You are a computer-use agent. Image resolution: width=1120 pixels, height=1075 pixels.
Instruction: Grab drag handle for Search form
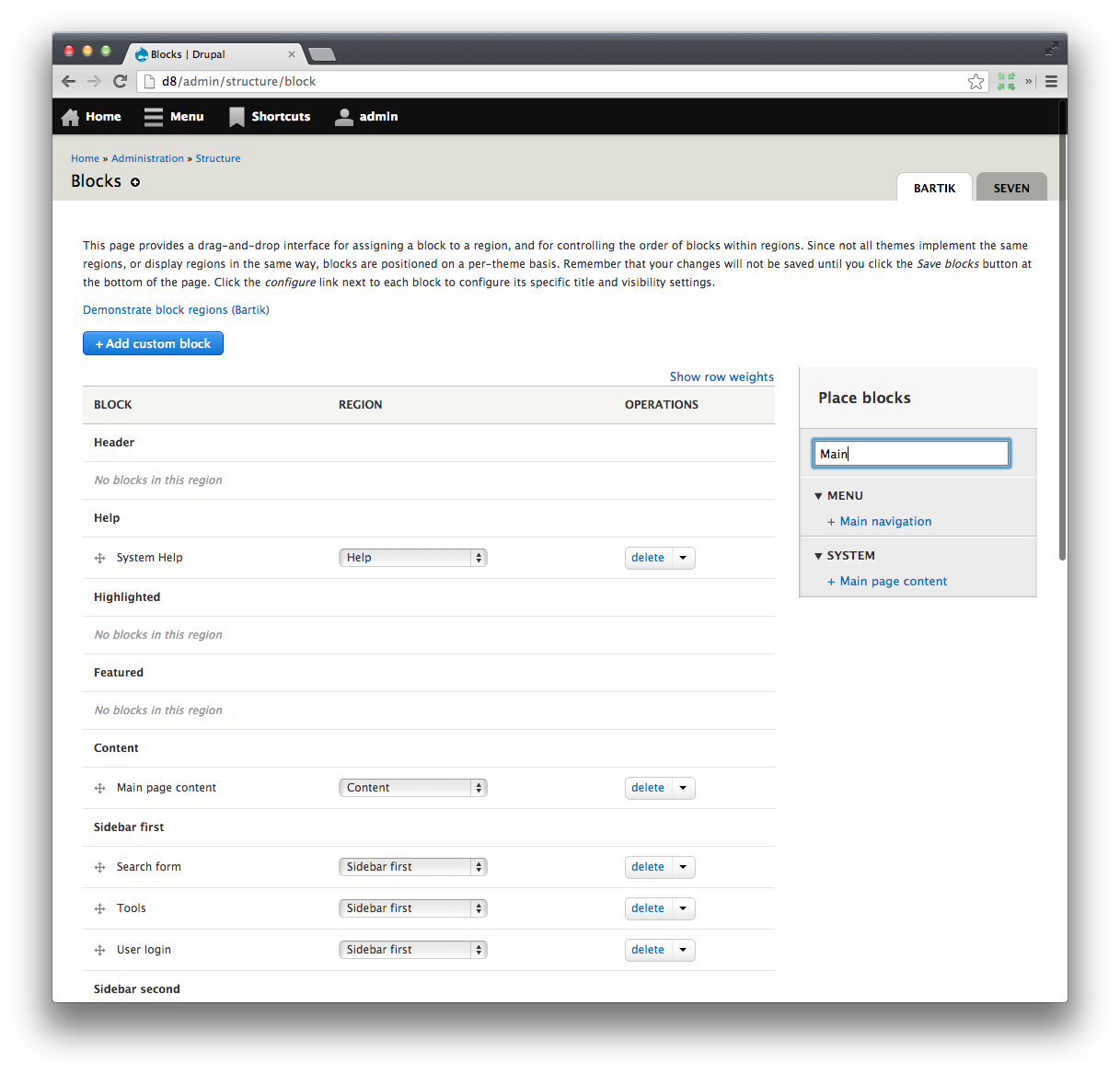click(x=99, y=867)
